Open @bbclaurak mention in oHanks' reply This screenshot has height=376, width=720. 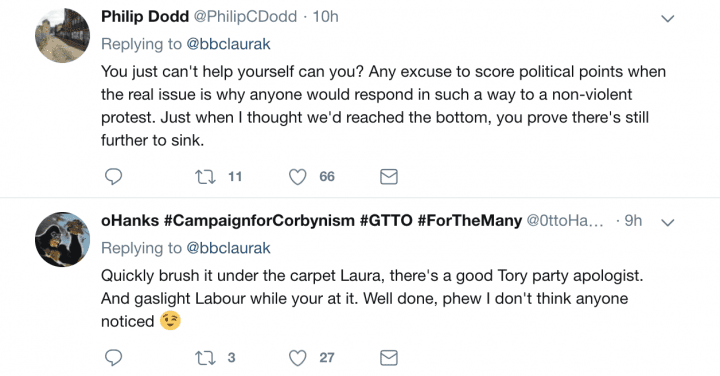228,248
